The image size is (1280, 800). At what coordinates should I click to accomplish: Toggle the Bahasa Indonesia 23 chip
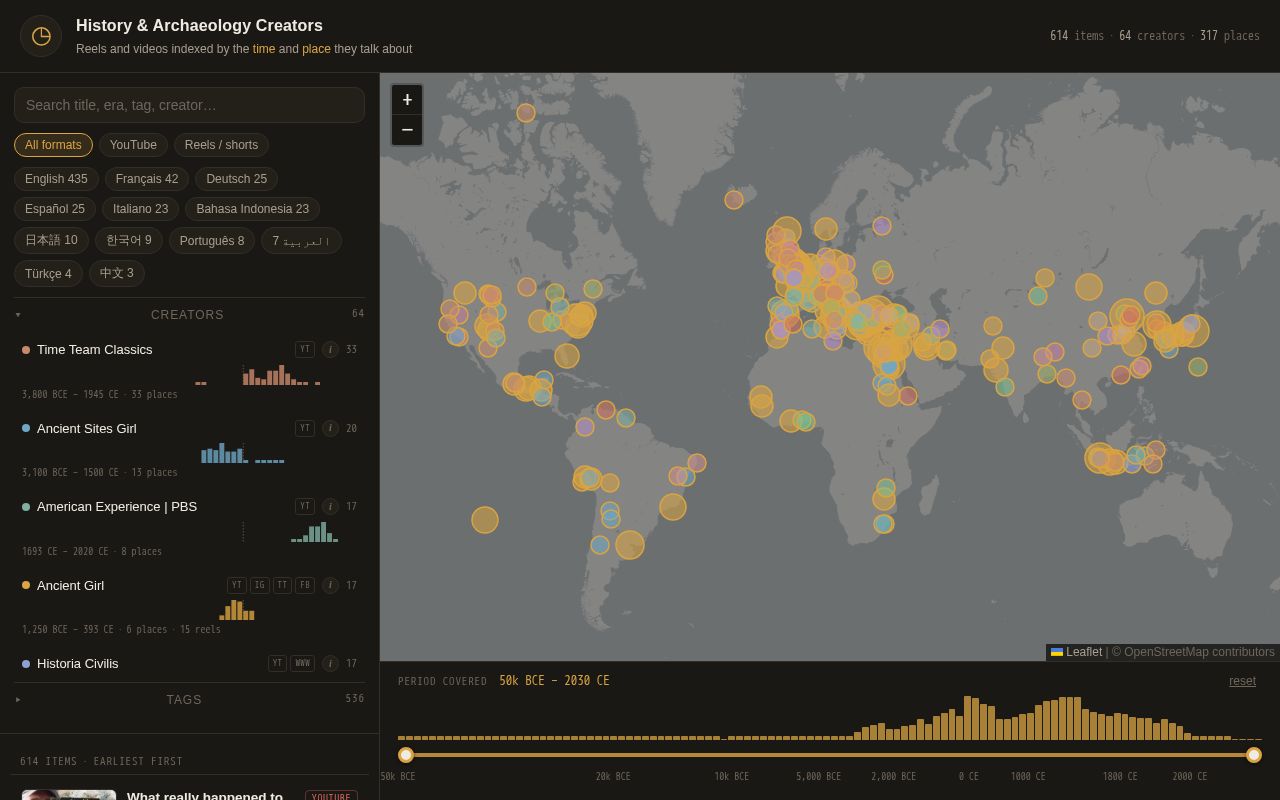[252, 209]
